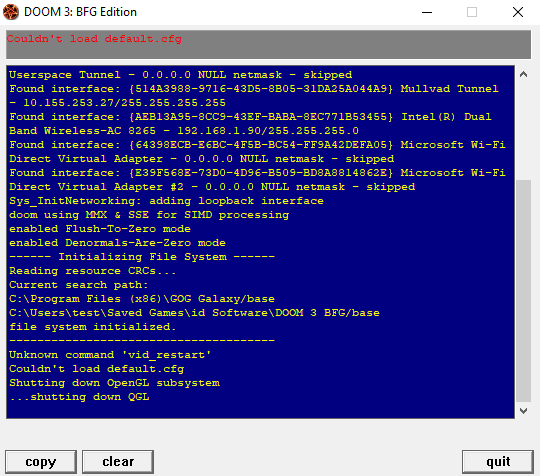Click the "Current search path:" log line
Screen dimensions: 540x476
79,285
